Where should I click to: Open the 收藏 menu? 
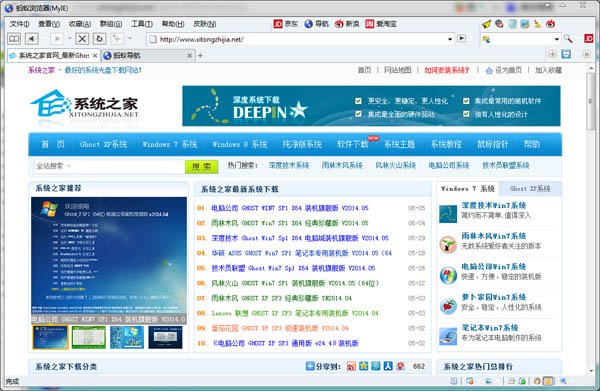coord(80,24)
